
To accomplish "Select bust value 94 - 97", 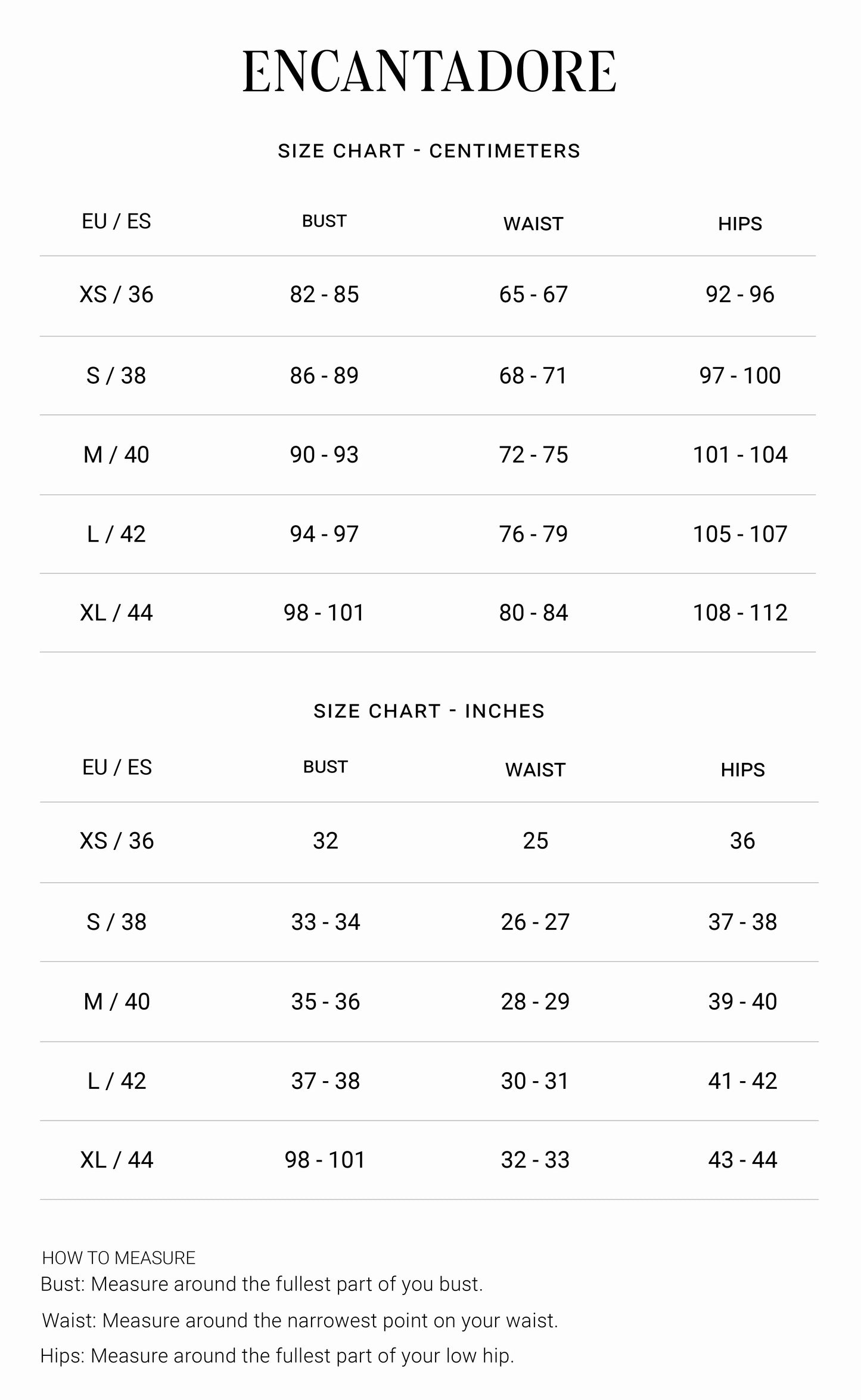I will click(x=324, y=534).
